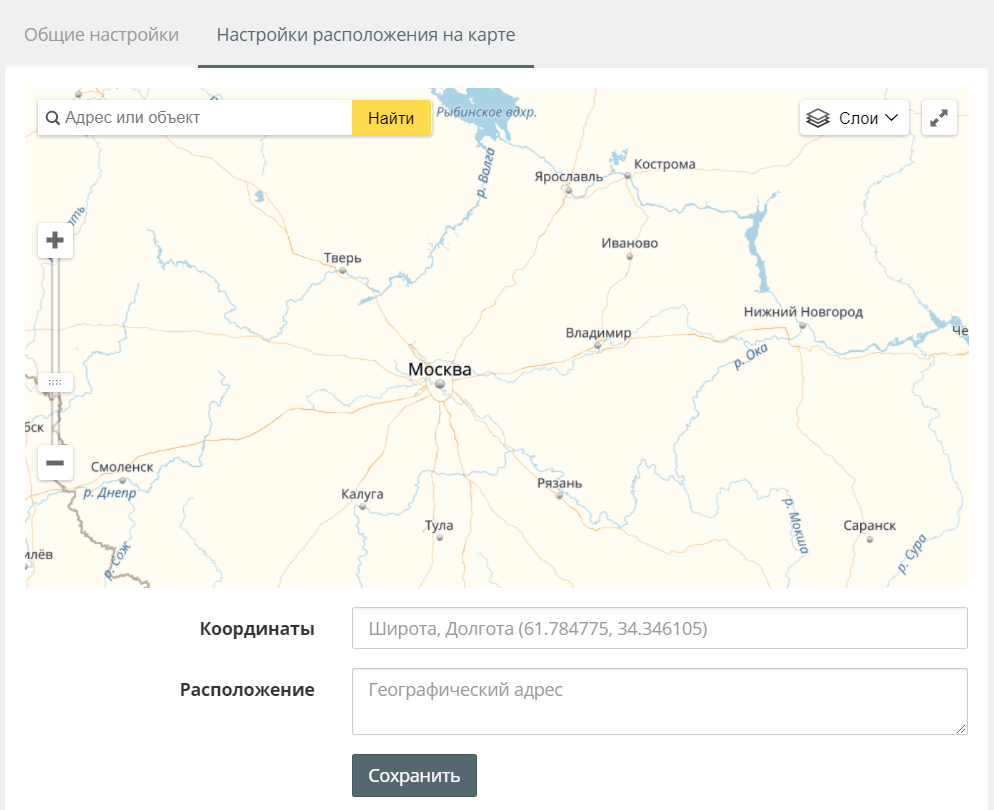Click the map zoom slider handle

55,382
